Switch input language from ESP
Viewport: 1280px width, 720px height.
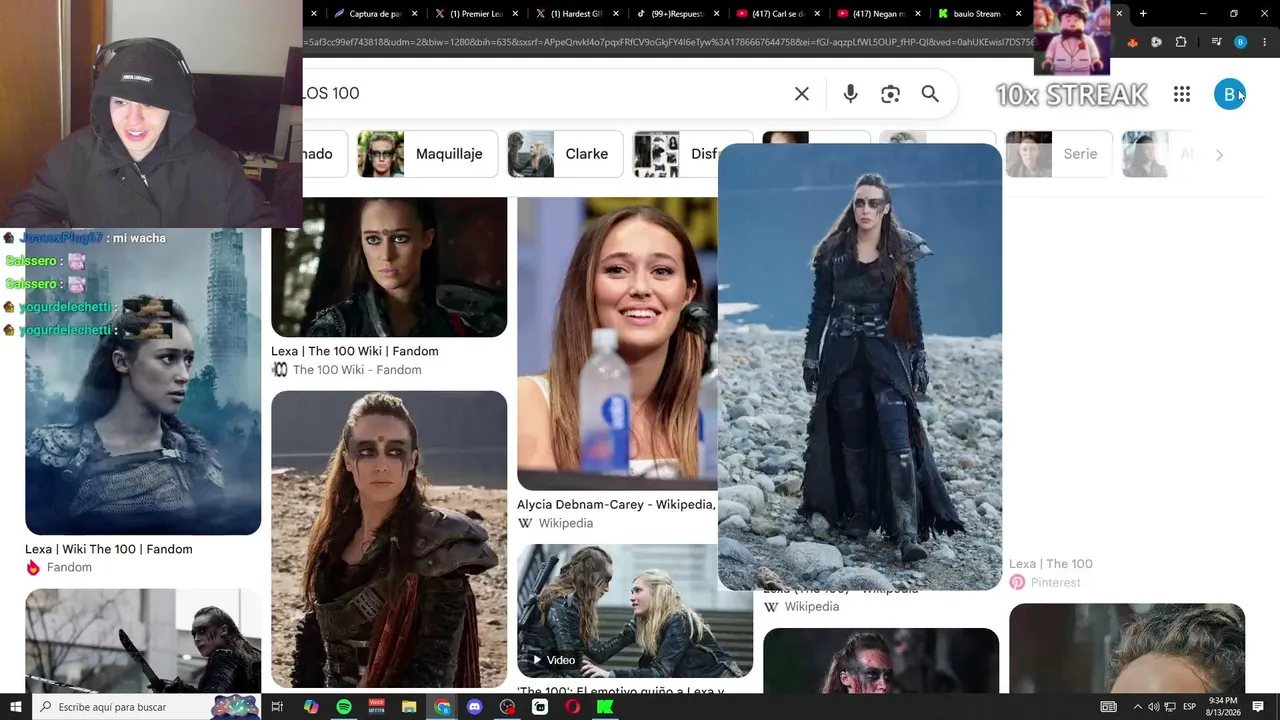click(1190, 707)
